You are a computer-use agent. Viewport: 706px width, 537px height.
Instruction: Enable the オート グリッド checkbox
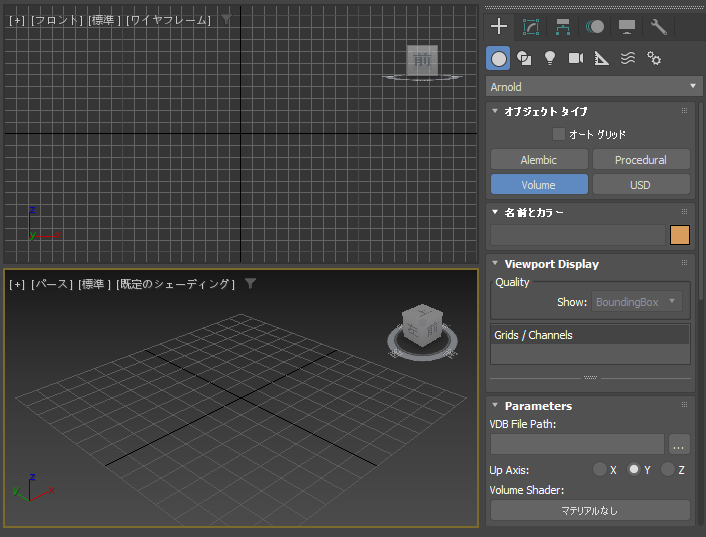tap(559, 134)
